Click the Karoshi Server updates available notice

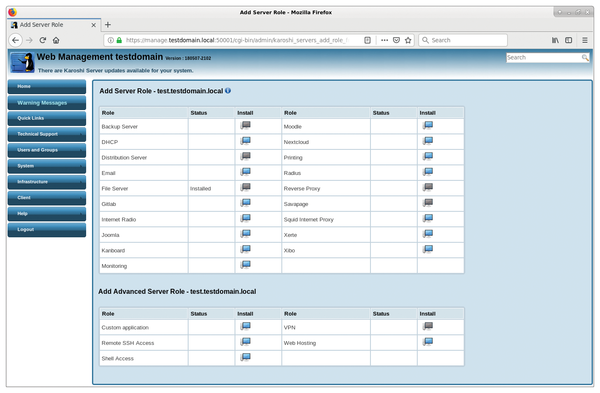(116, 70)
